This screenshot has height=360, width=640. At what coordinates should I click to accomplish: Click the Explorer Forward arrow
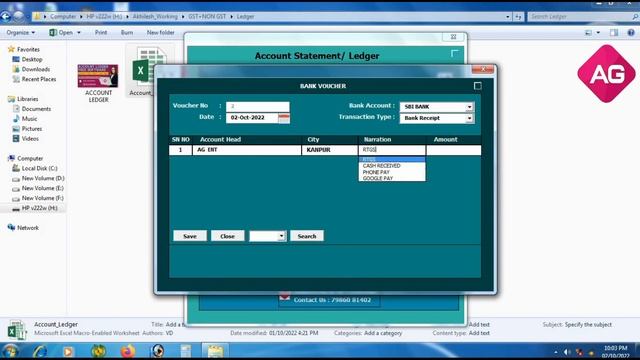(19, 16)
